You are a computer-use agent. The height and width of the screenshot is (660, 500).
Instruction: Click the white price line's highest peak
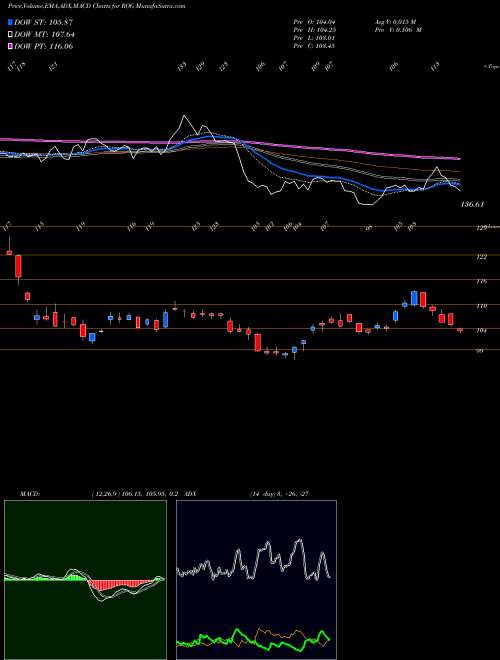click(184, 115)
